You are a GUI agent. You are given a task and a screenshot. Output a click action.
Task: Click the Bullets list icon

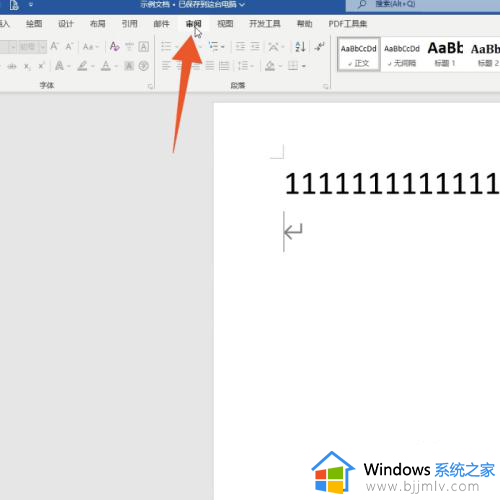pos(166,47)
